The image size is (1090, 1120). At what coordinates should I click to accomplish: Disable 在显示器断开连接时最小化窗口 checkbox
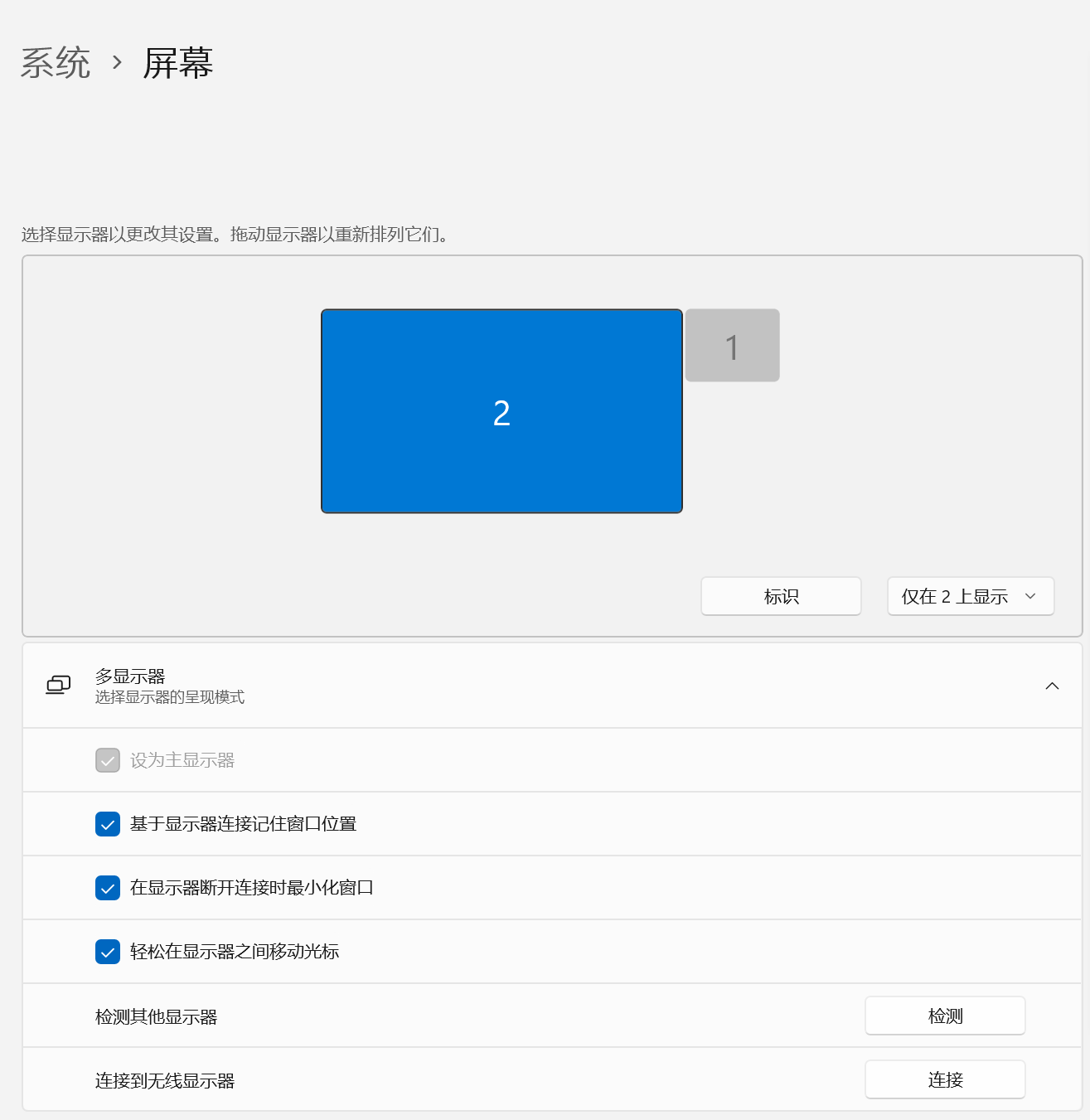108,888
